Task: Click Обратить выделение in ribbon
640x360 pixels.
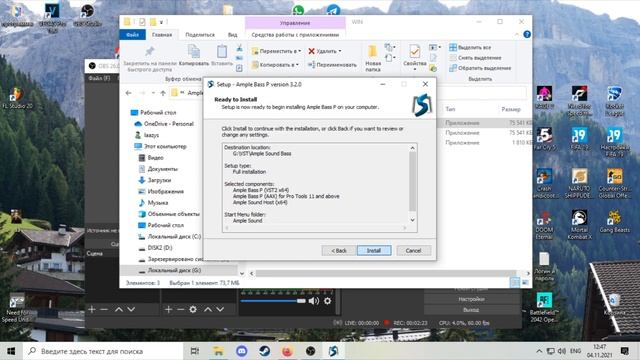Action: [x=480, y=68]
